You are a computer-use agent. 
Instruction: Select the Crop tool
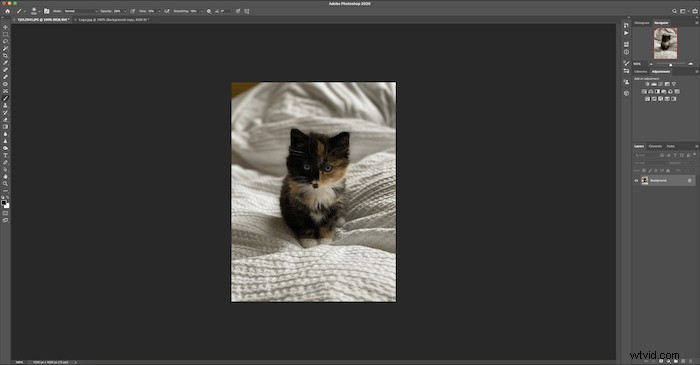(5, 56)
